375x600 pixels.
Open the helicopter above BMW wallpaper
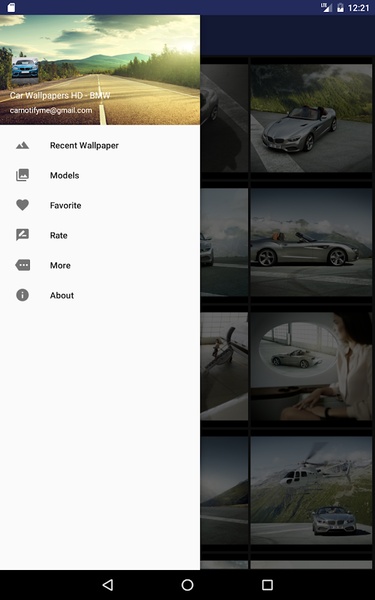tap(311, 491)
